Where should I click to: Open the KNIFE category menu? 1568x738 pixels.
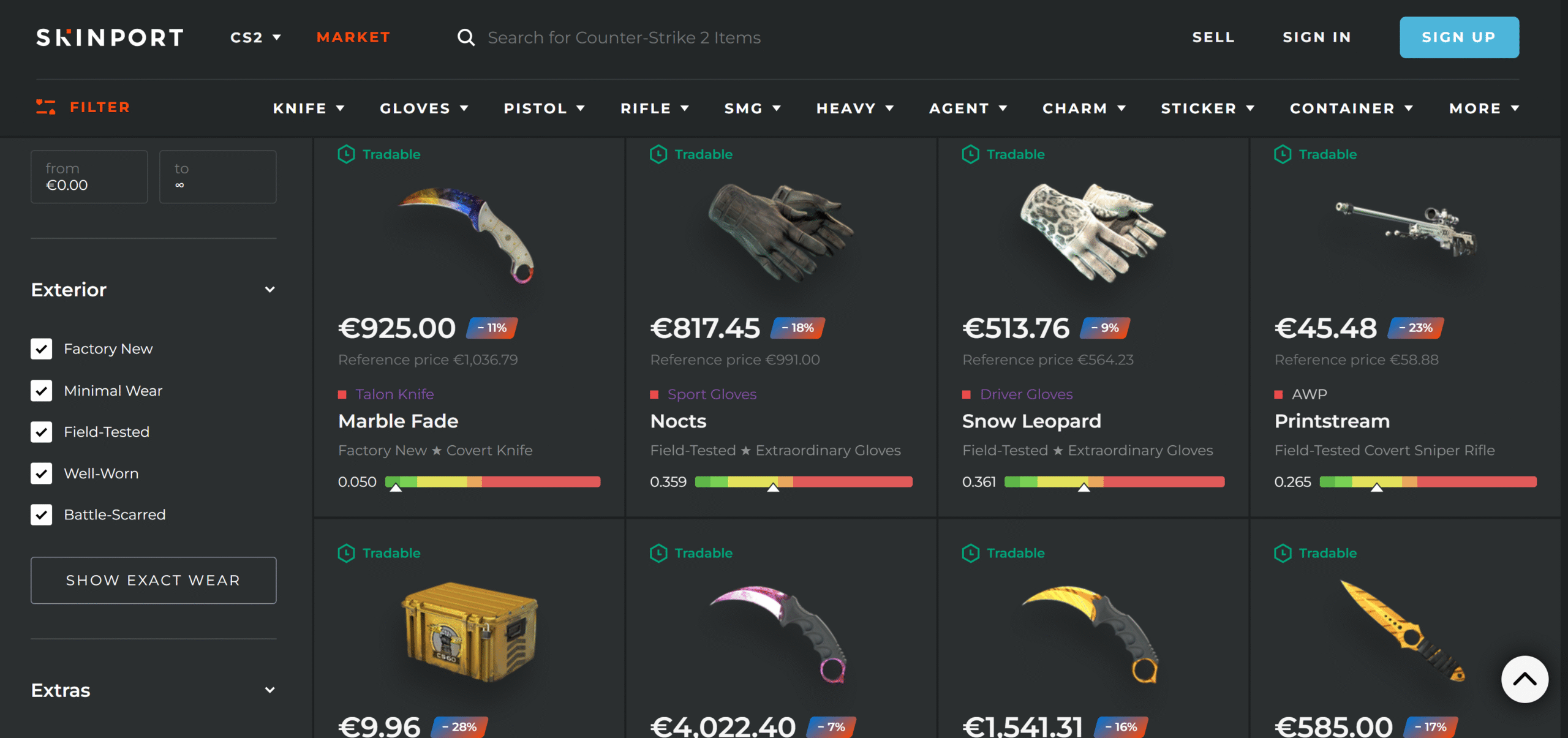tap(309, 108)
